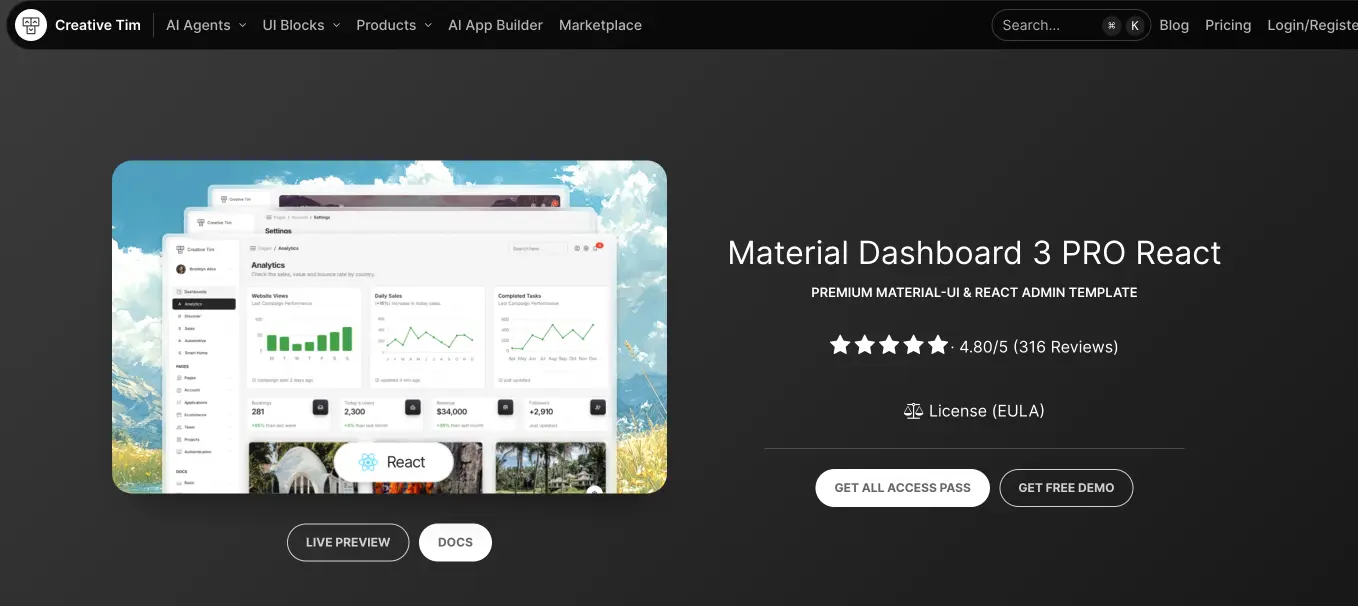
Task: Open the Blog link
Action: point(1174,25)
